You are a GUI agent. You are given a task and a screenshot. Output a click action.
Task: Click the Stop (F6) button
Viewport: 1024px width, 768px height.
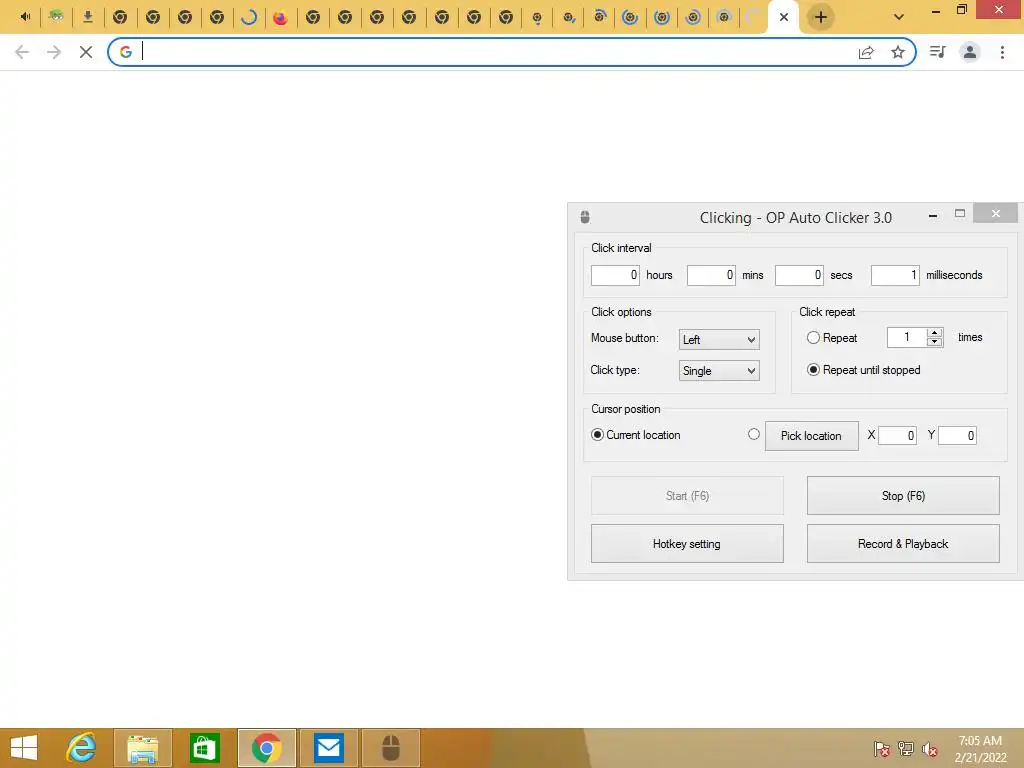pyautogui.click(x=903, y=496)
